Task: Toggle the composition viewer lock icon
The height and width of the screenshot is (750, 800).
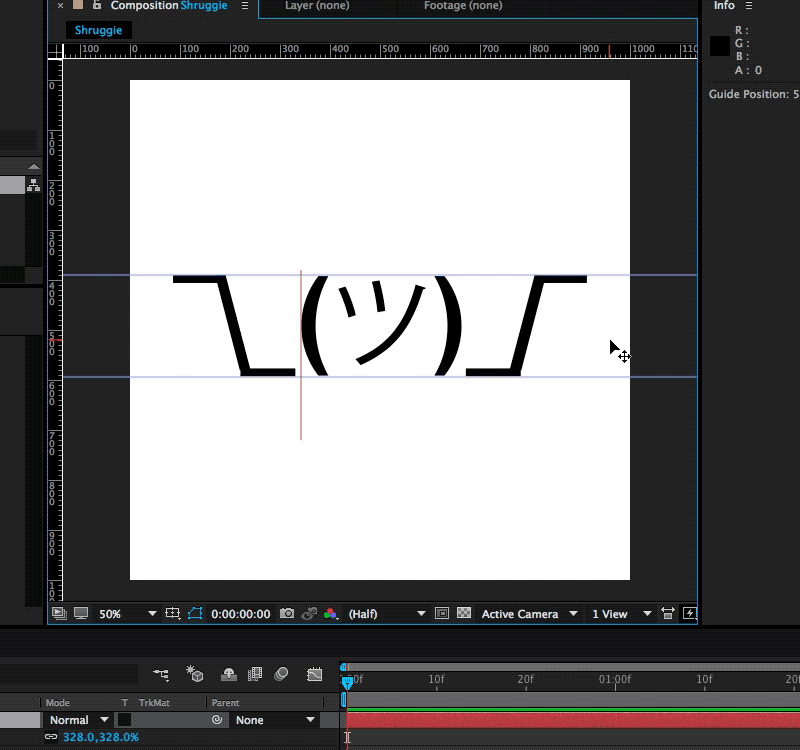Action: point(96,5)
